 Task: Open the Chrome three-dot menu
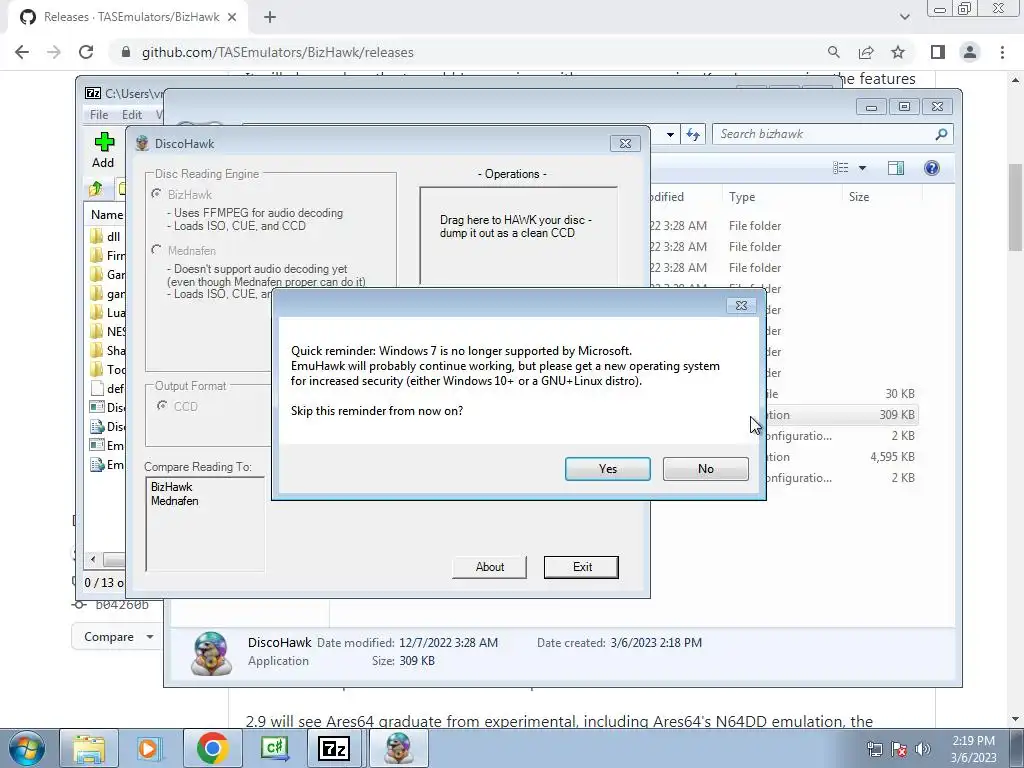(1002, 52)
